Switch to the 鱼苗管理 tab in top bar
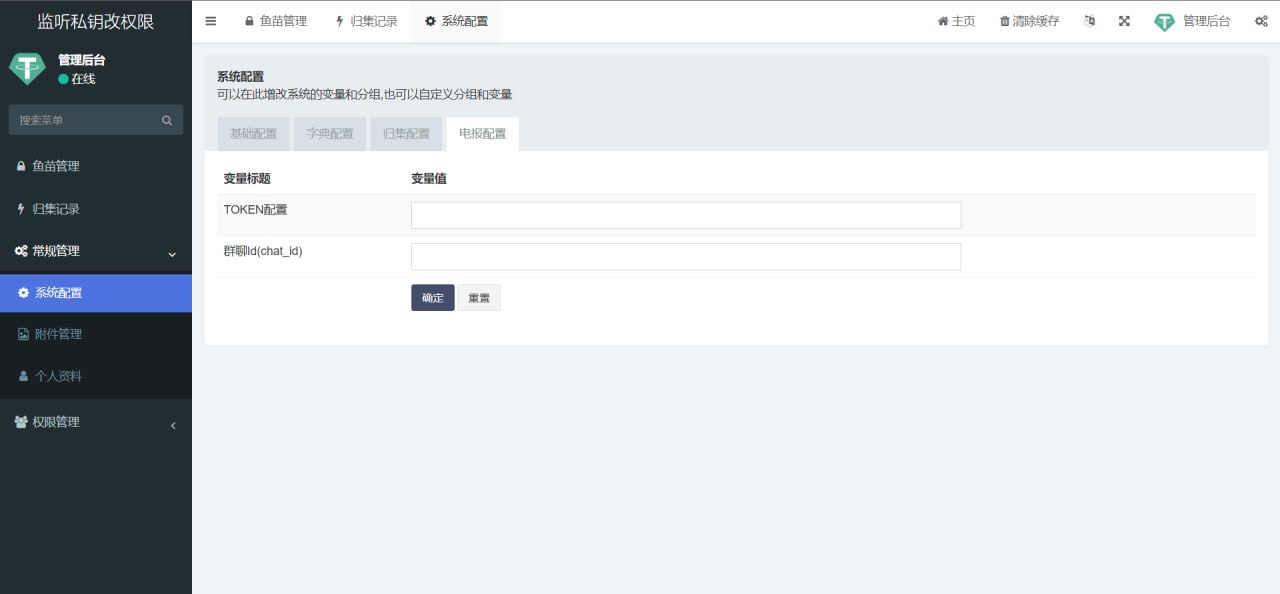 point(276,21)
